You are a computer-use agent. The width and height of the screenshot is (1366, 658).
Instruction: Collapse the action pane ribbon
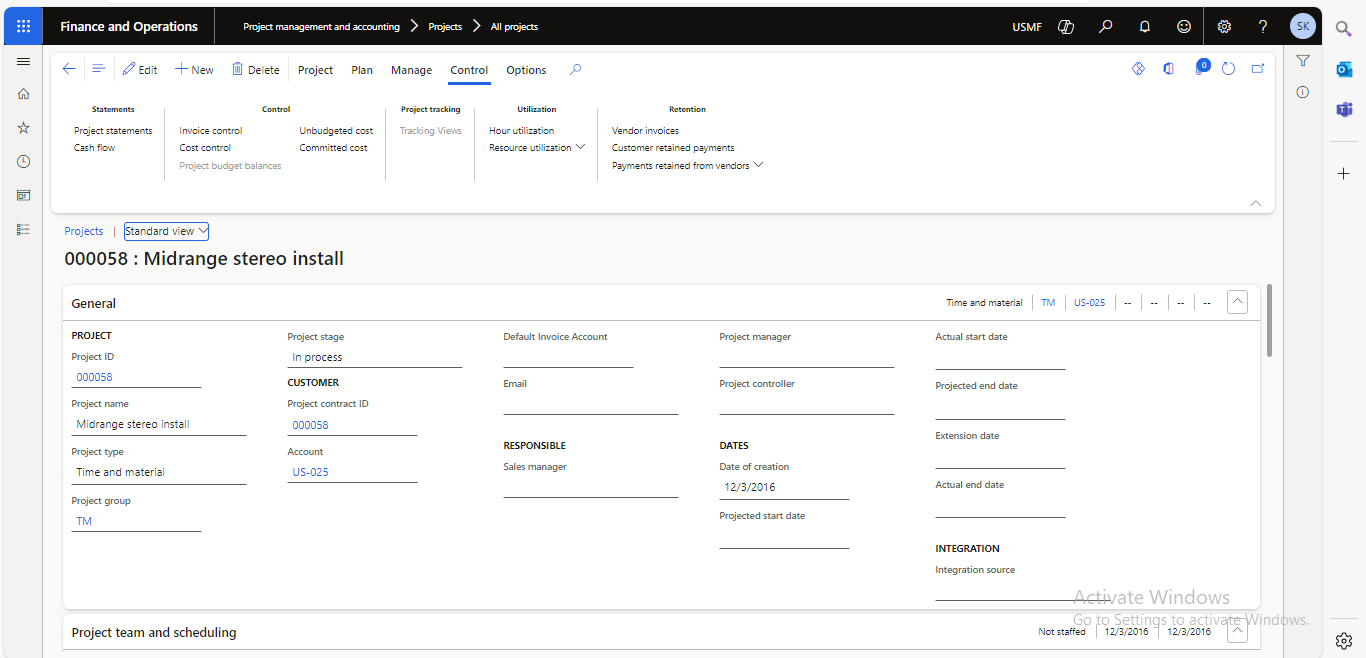pyautogui.click(x=1256, y=203)
